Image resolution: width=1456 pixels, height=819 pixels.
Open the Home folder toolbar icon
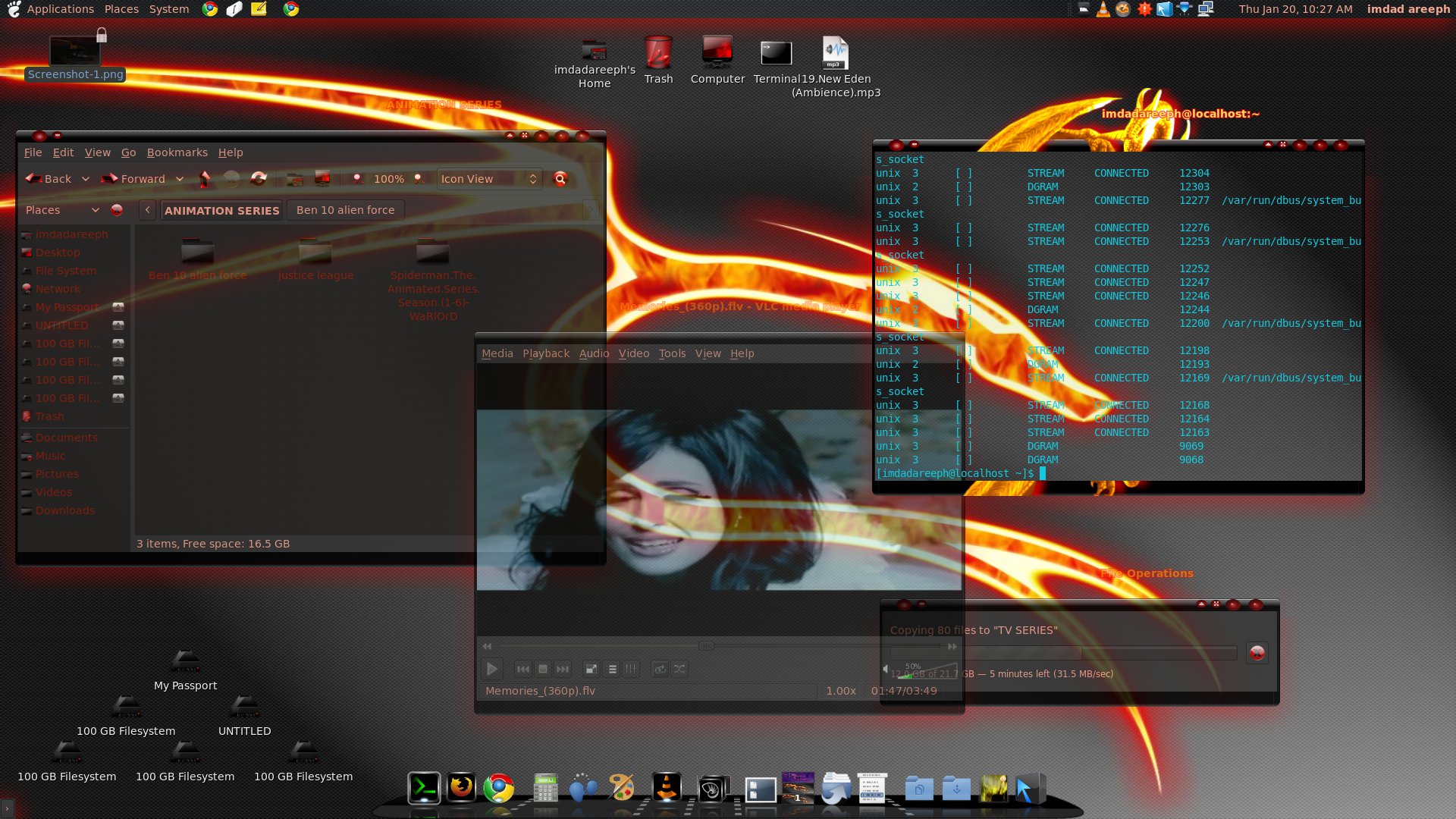pyautogui.click(x=295, y=179)
